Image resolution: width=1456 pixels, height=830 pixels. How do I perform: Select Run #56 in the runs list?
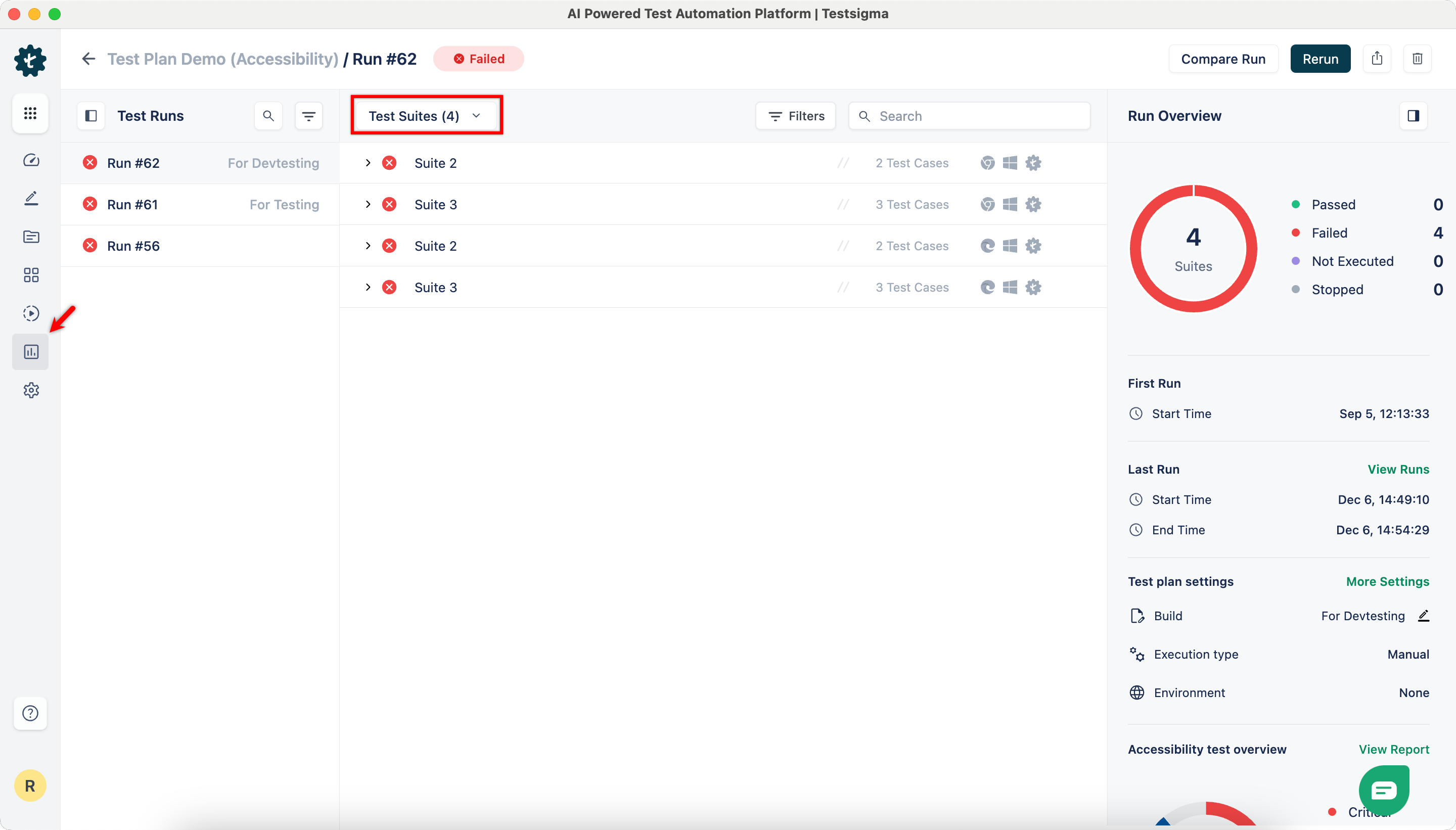click(133, 246)
